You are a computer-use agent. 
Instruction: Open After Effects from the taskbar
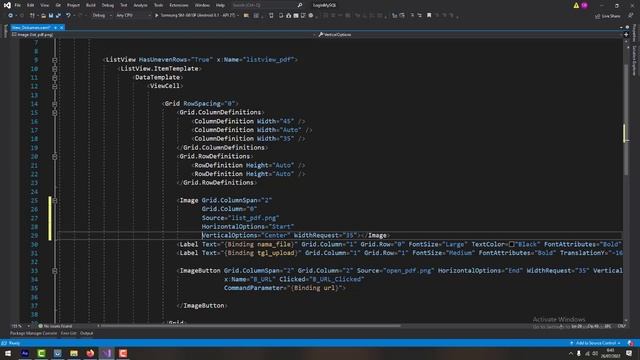(x=24, y=353)
